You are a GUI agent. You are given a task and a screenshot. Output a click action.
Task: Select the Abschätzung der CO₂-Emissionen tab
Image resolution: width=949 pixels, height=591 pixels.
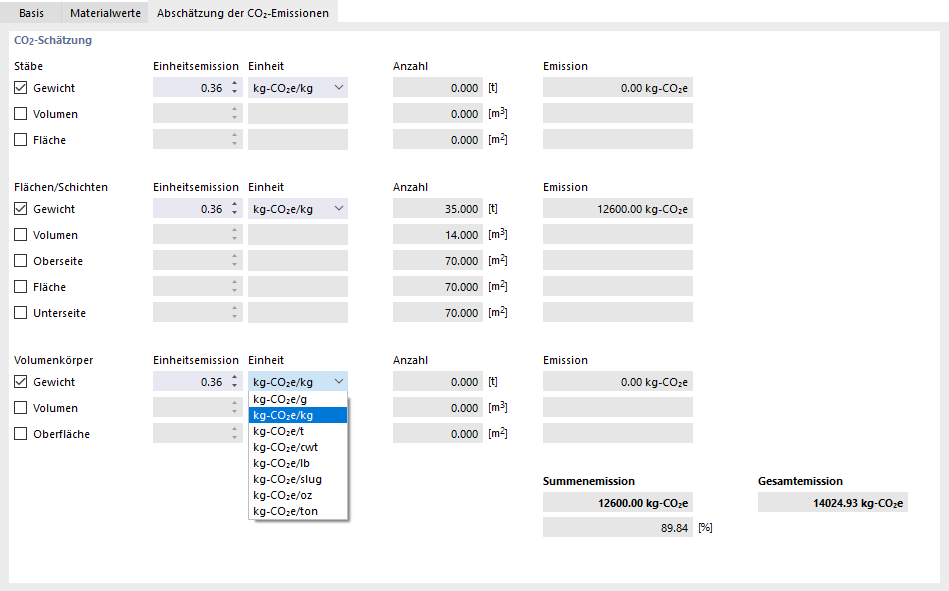243,13
